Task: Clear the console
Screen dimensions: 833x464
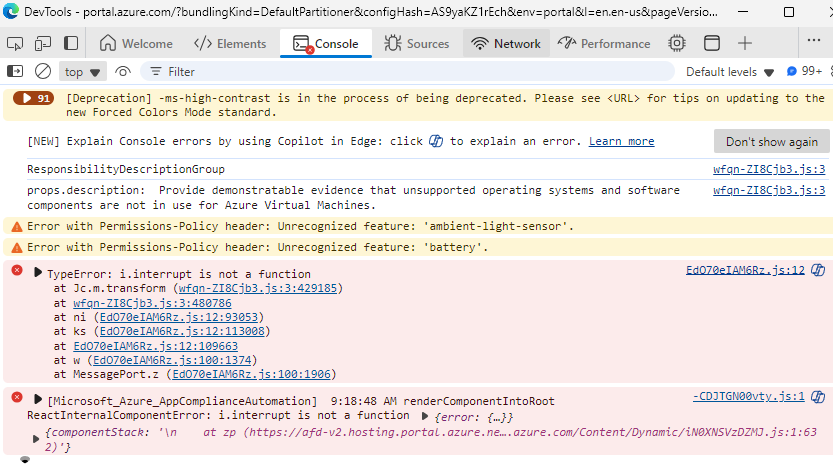Action: tap(43, 71)
